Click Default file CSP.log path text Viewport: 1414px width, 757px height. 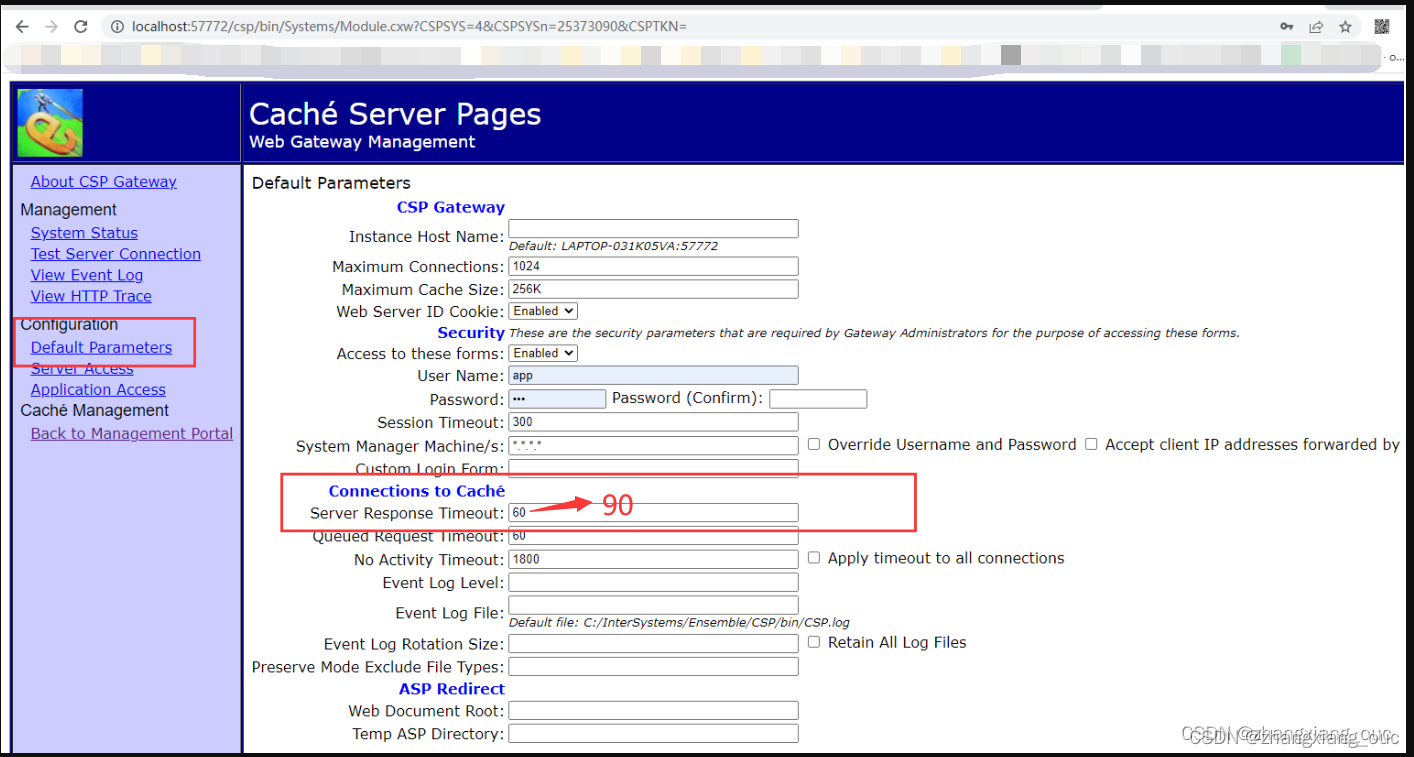click(679, 622)
